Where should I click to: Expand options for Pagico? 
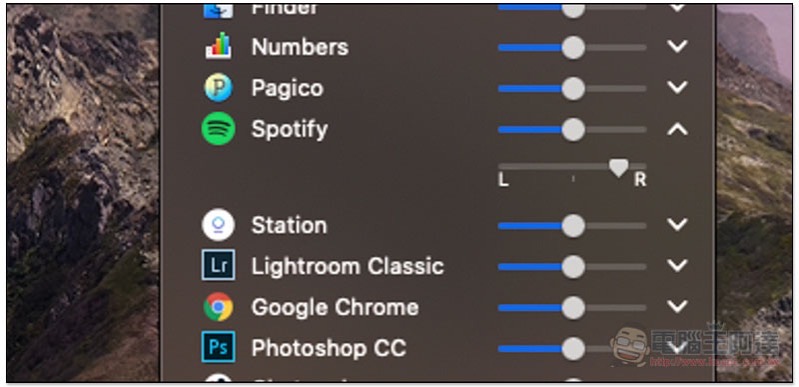click(677, 88)
